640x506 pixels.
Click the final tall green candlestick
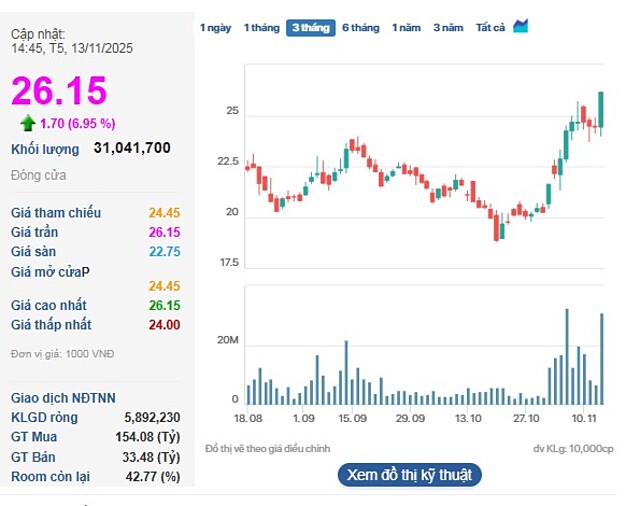coord(601,108)
